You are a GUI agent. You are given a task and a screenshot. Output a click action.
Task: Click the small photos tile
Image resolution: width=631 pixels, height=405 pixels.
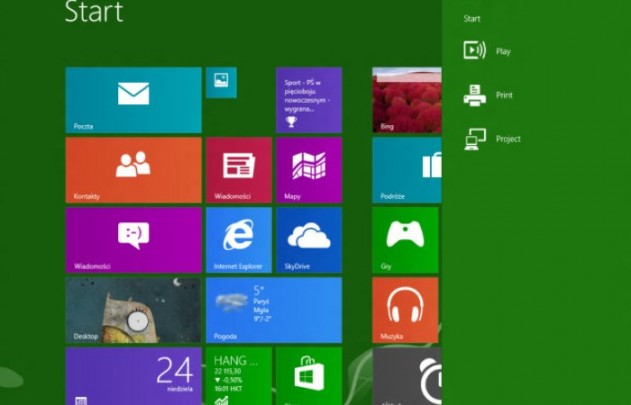(221, 82)
